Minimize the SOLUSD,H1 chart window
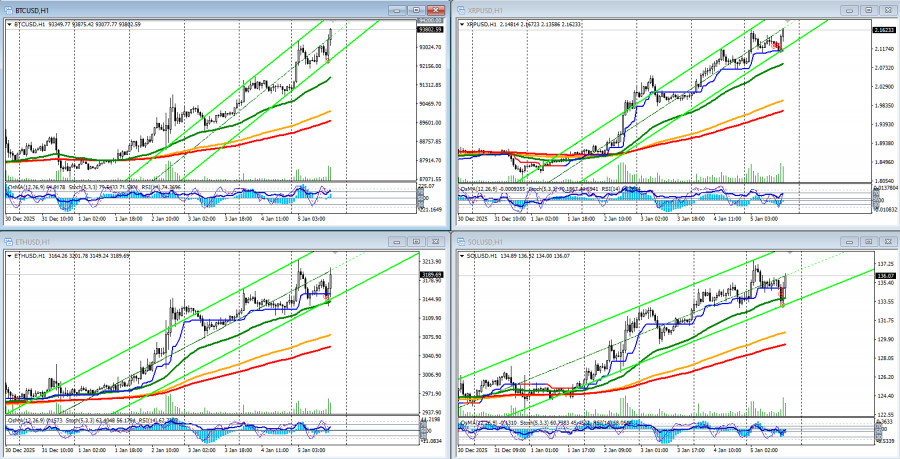This screenshot has height=459, width=900. pos(847,241)
